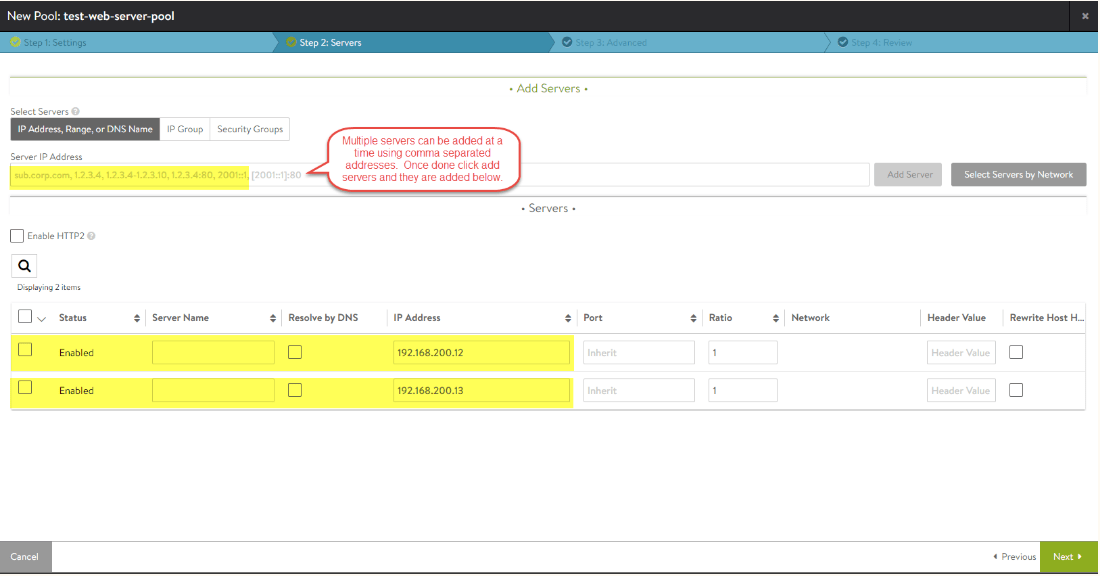Edit the Ratio field for 192.168.200.12
This screenshot has width=1100, height=576.
[x=742, y=352]
